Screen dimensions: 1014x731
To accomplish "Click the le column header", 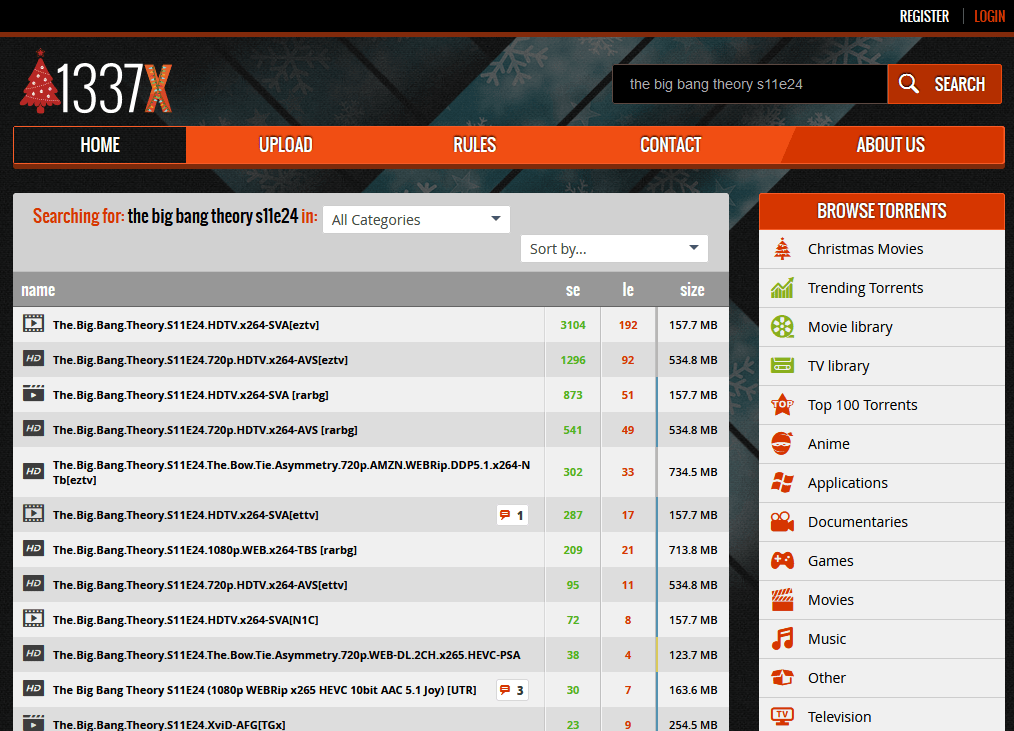I will point(628,290).
